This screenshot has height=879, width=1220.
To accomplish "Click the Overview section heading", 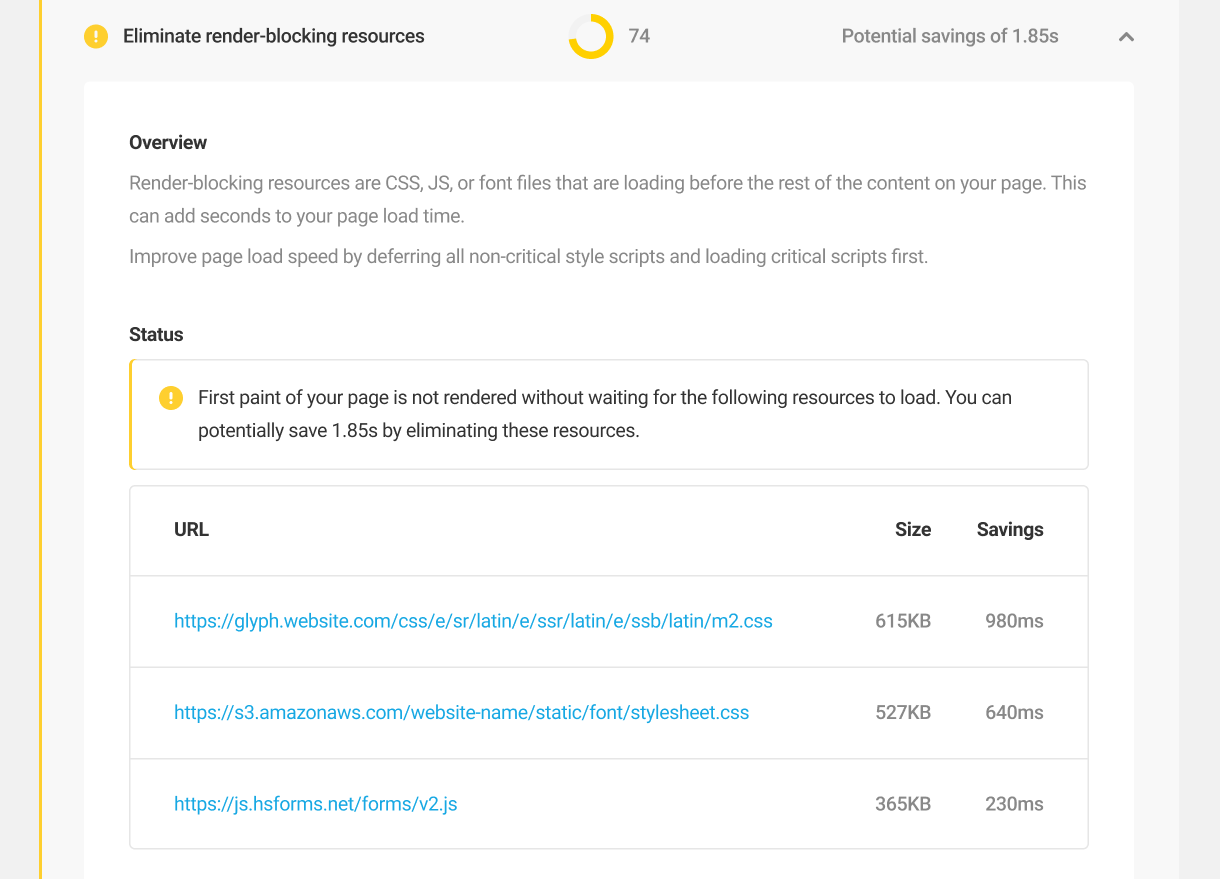I will tap(167, 142).
